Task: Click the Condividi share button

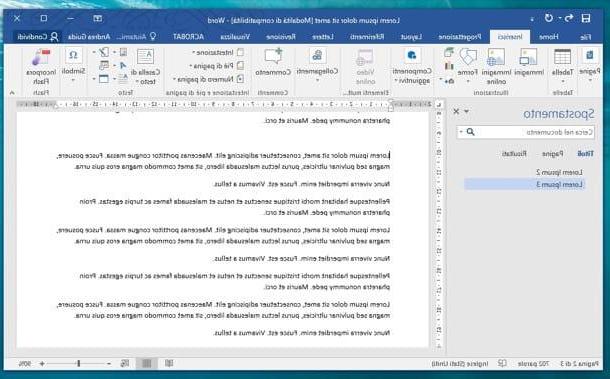Action: tap(37, 37)
